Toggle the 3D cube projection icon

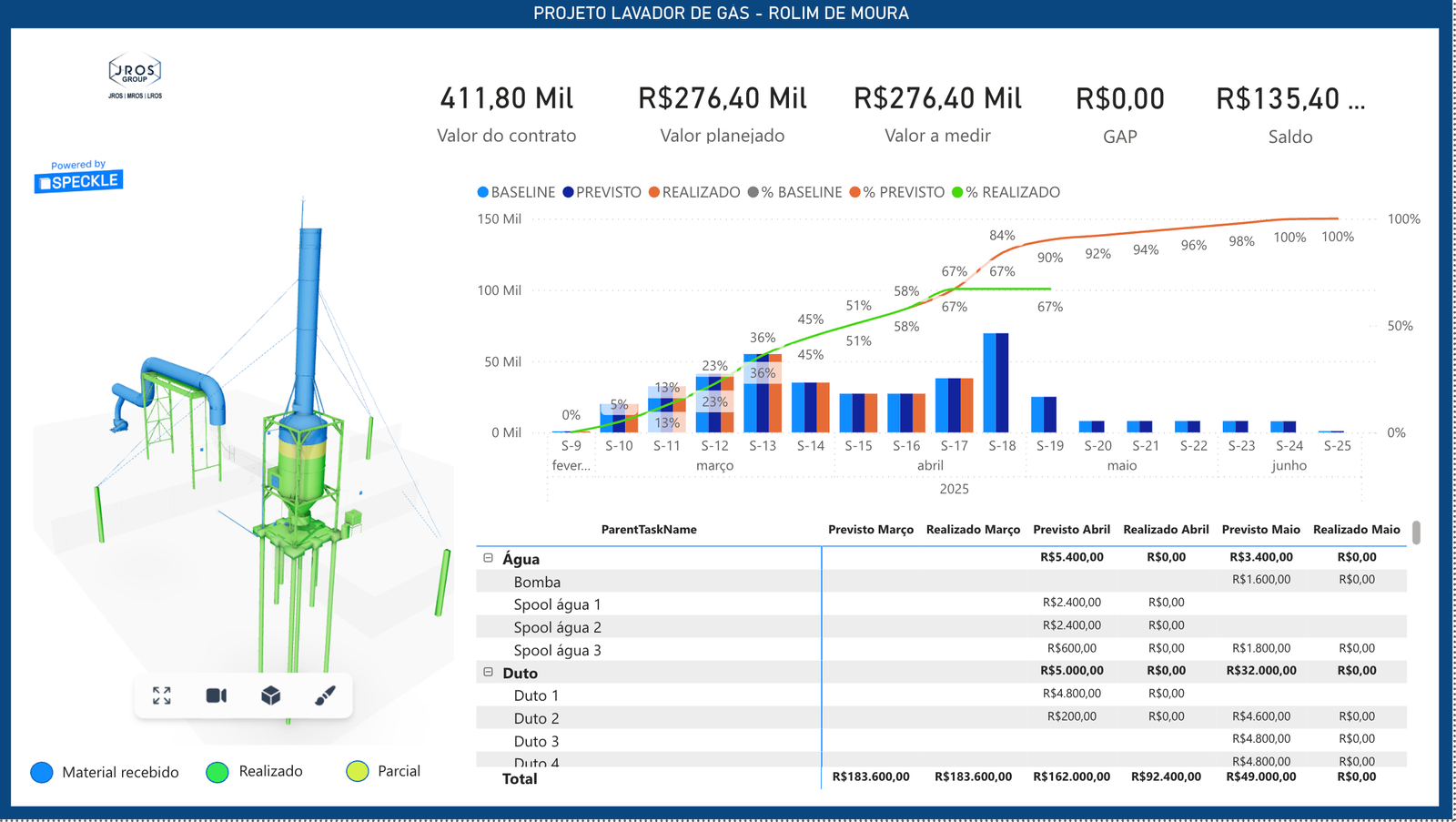(x=270, y=695)
